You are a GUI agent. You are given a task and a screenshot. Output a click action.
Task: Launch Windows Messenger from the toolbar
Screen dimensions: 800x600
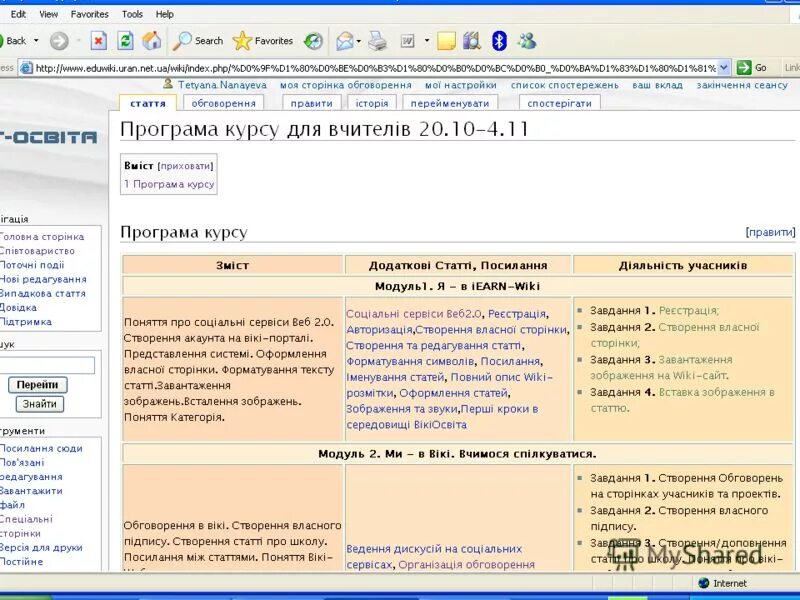pyautogui.click(x=526, y=40)
